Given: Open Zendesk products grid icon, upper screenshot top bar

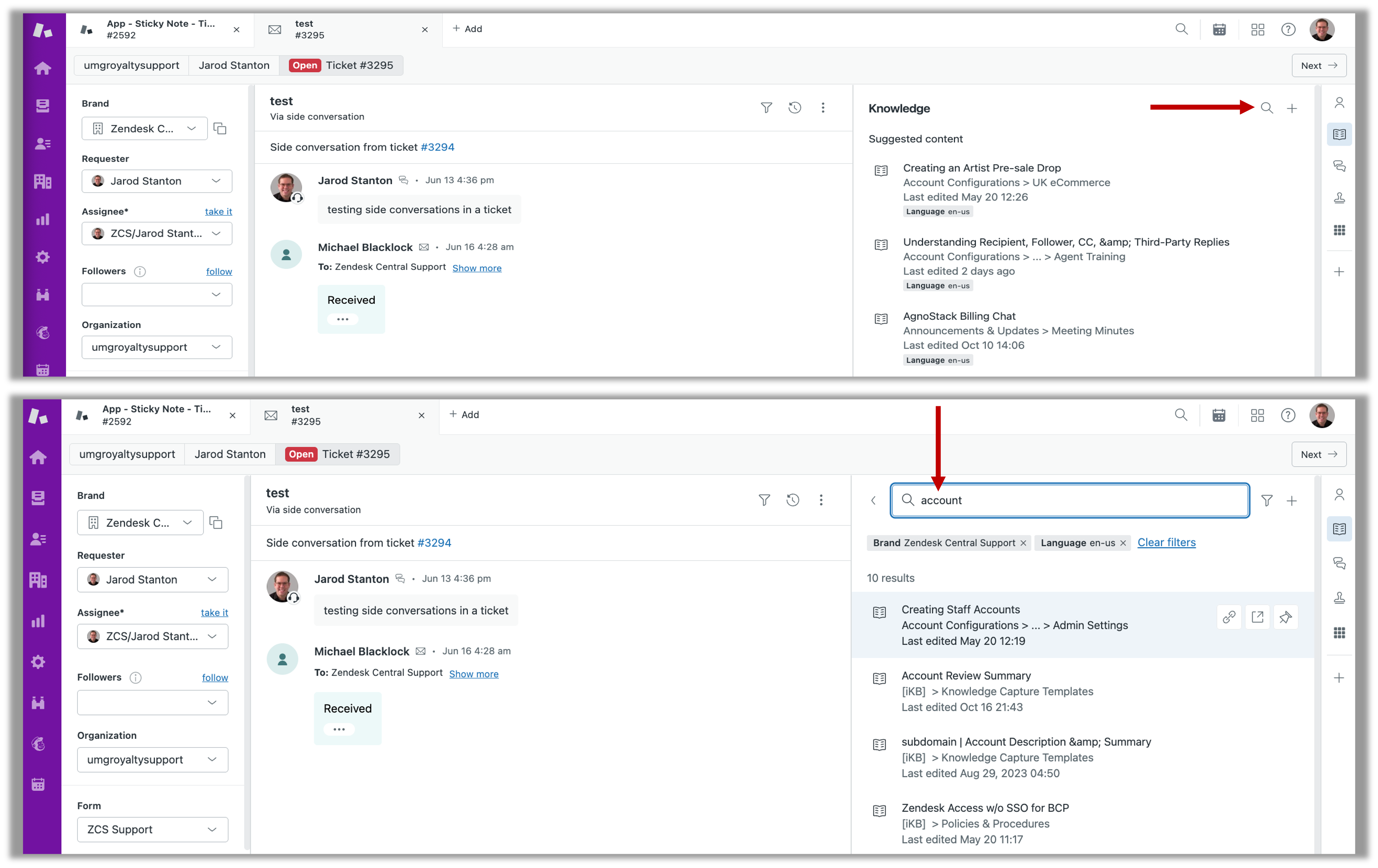Looking at the screenshot, I should (x=1257, y=29).
